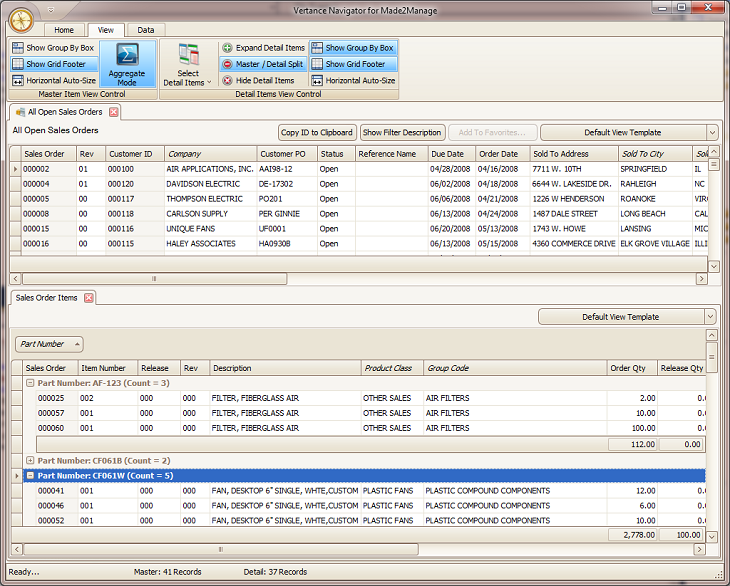730x586 pixels.
Task: Click Add To Favorites button
Action: point(492,132)
